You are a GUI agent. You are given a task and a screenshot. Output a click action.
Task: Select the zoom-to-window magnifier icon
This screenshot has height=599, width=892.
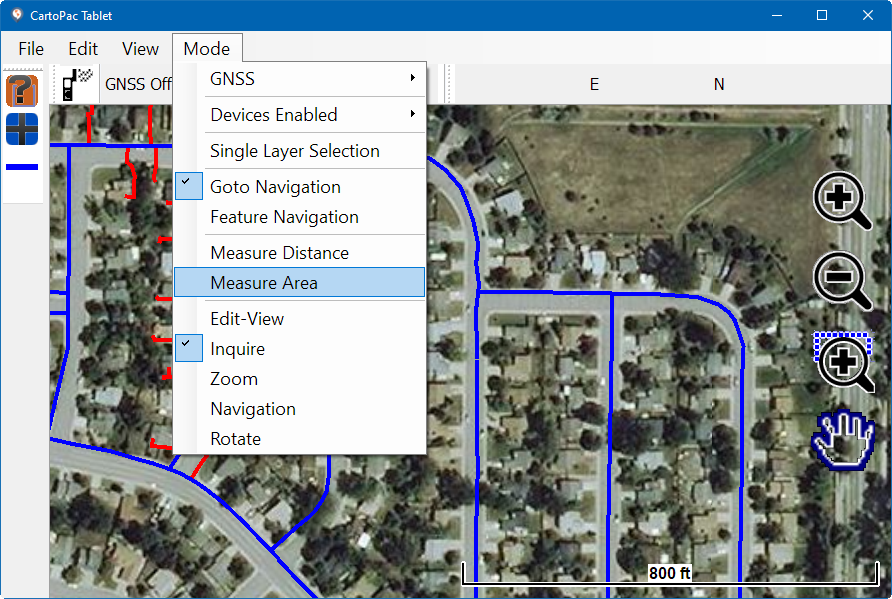point(844,360)
